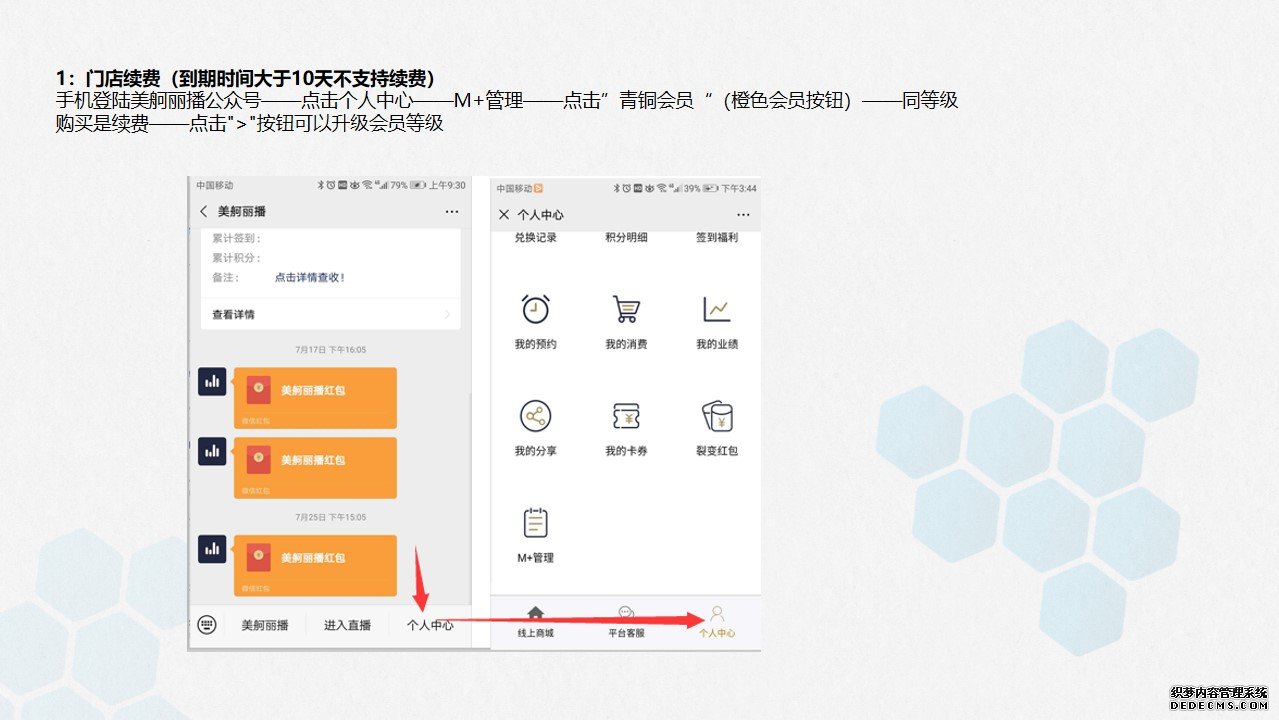The width and height of the screenshot is (1279, 720).
Task: Open 美舸丽播 menu in chat bottom bar
Action: click(265, 625)
